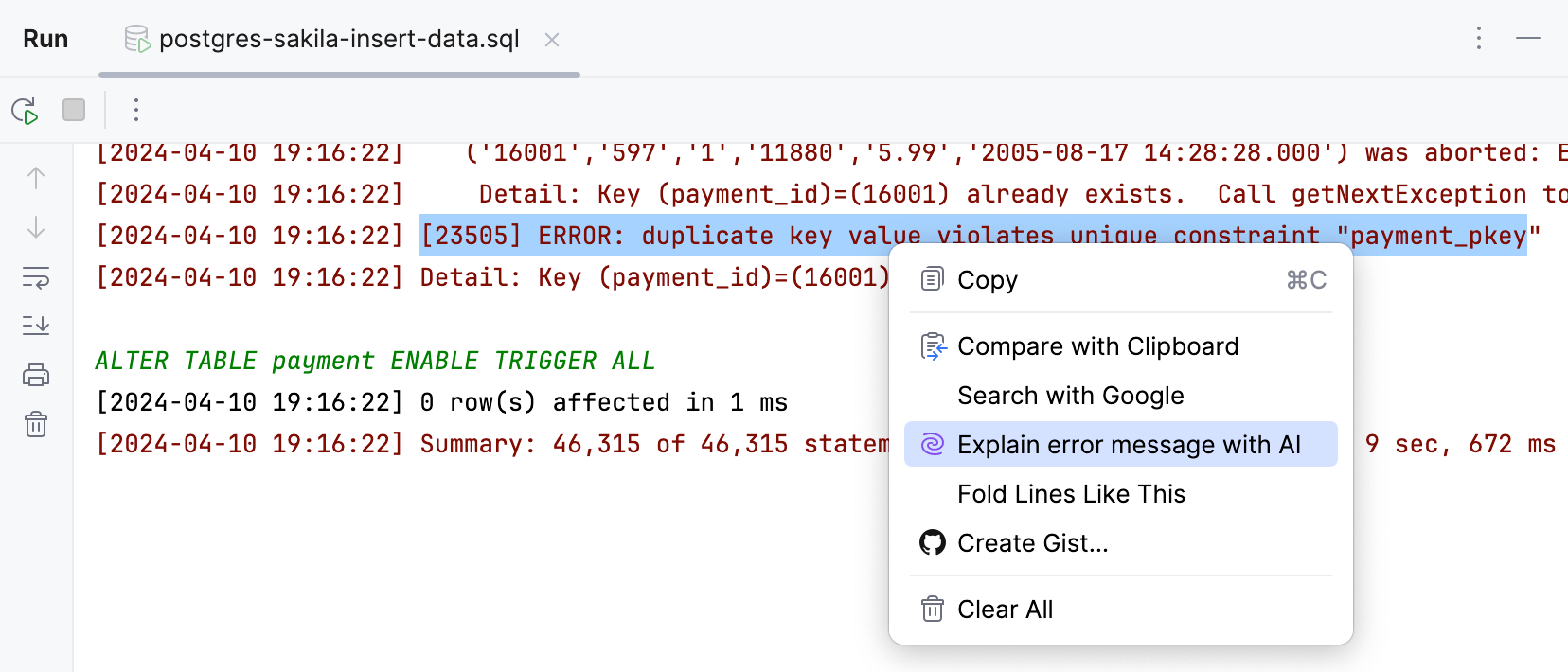This screenshot has height=672, width=1568.
Task: Click the GitHub icon beside Create Gist
Action: point(933,542)
